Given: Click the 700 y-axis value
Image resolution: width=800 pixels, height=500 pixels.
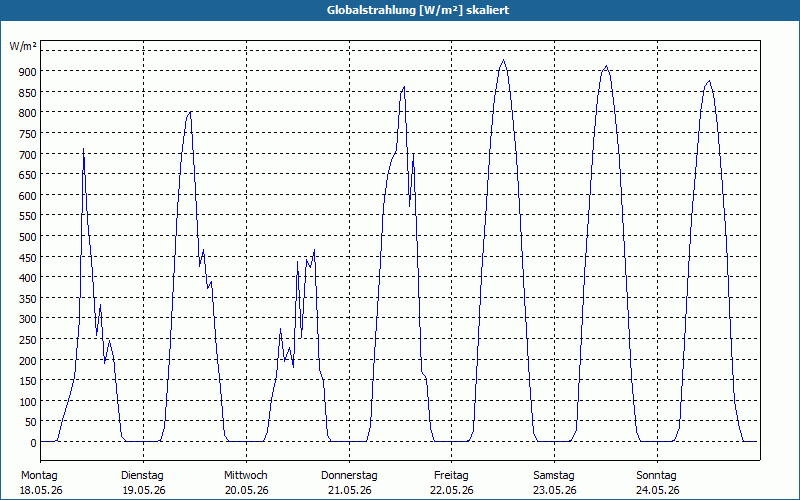Looking at the screenshot, I should click(28, 155).
